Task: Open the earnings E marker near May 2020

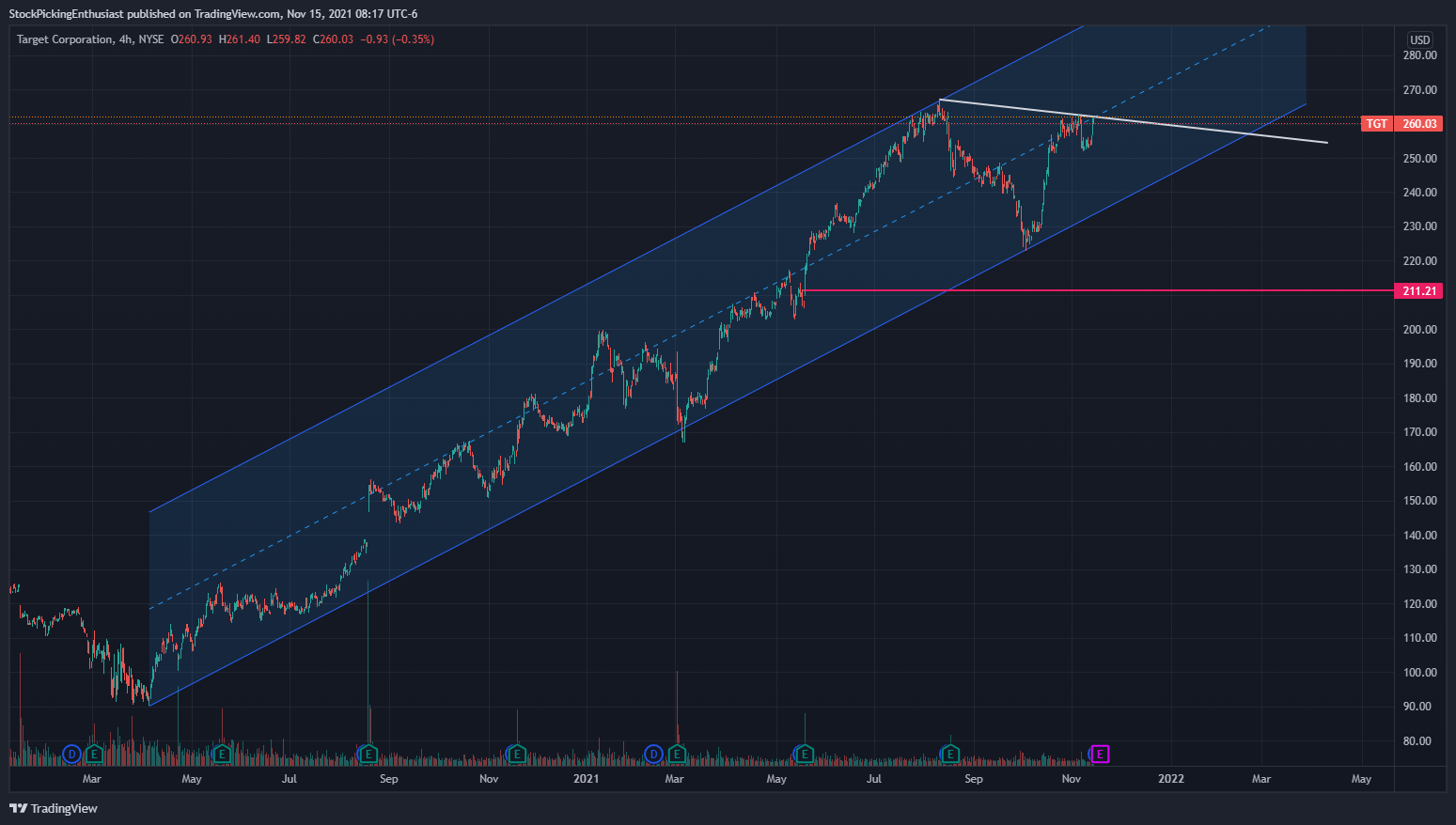Action: (x=222, y=754)
